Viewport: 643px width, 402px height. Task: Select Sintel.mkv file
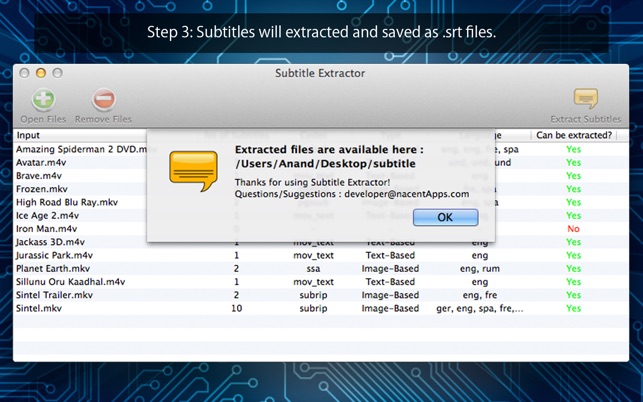(x=39, y=308)
